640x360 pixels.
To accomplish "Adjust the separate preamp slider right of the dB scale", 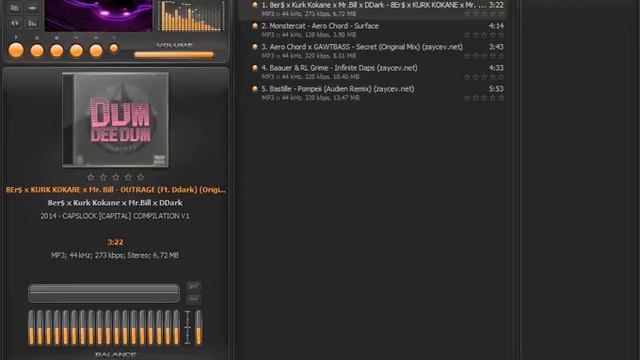I will [198, 328].
